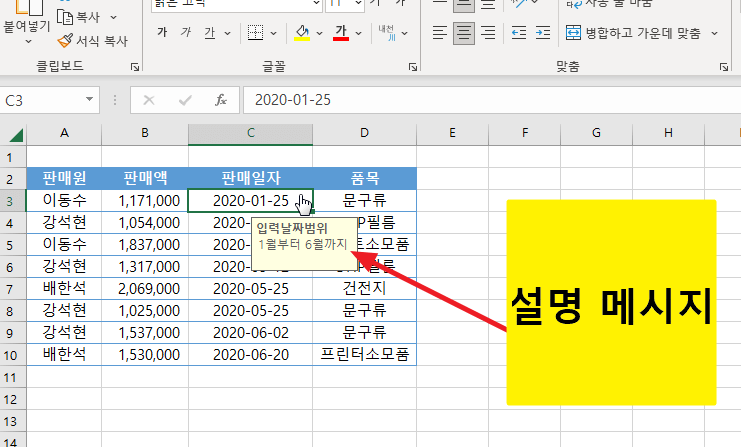741x447 pixels.
Task: Click the Merge and Center (병합하고 가운데 맞춤) button
Action: [x=633, y=33]
